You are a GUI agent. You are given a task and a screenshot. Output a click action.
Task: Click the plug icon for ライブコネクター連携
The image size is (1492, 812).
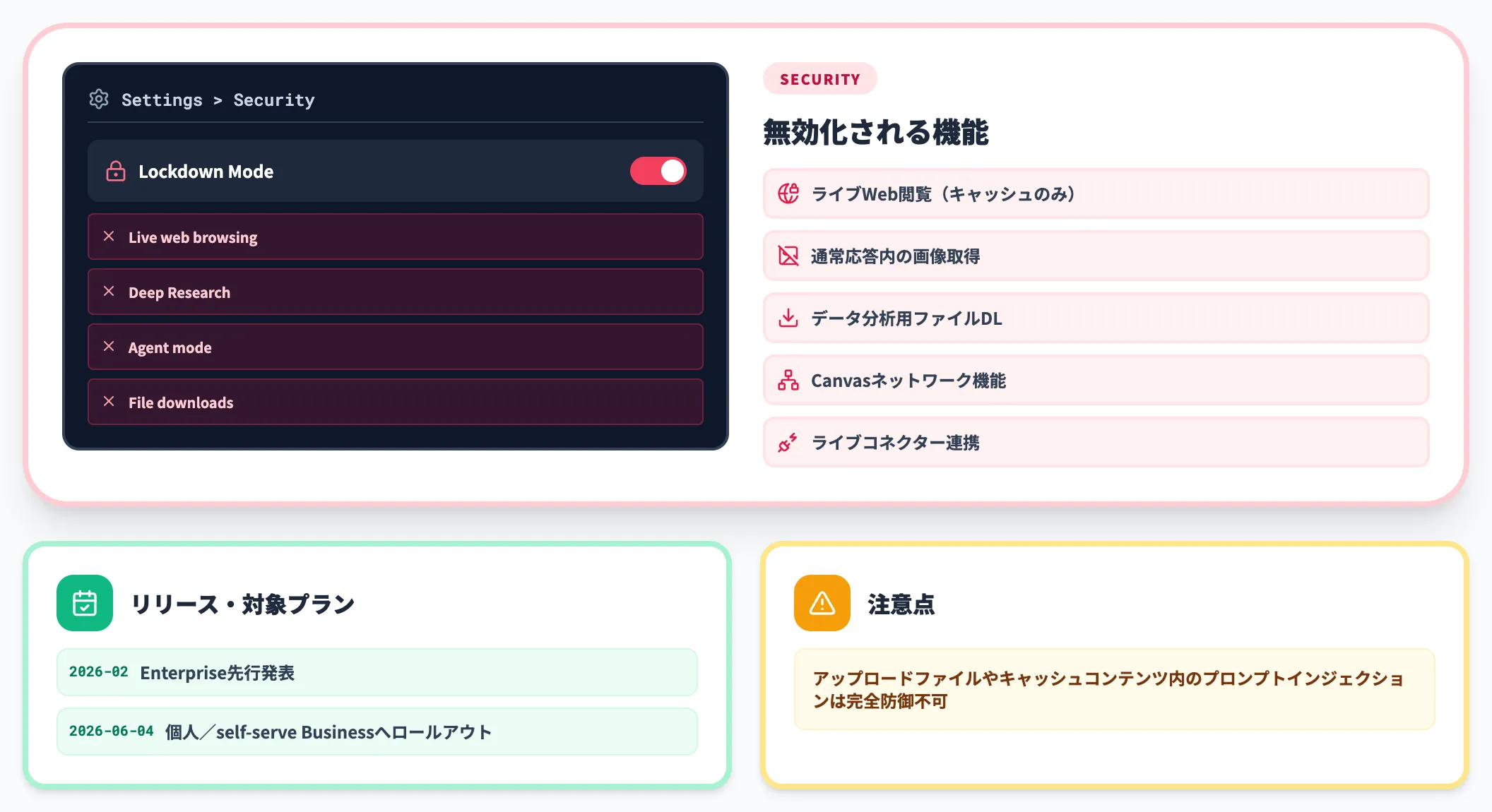click(x=788, y=442)
